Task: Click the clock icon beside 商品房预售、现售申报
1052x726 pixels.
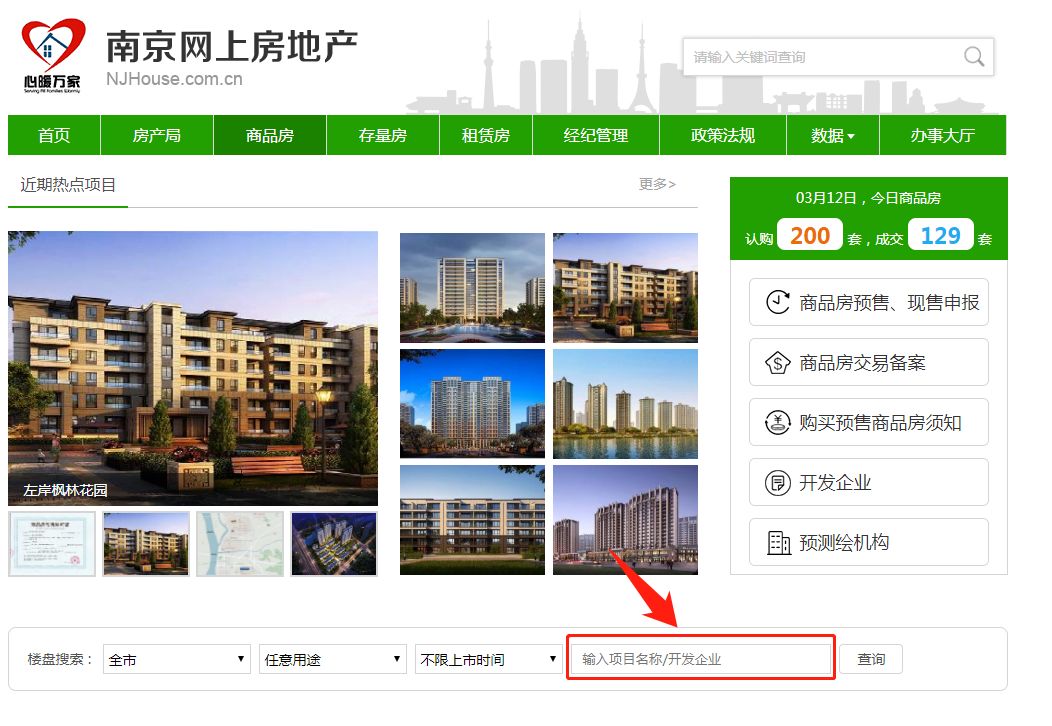Action: coord(778,302)
